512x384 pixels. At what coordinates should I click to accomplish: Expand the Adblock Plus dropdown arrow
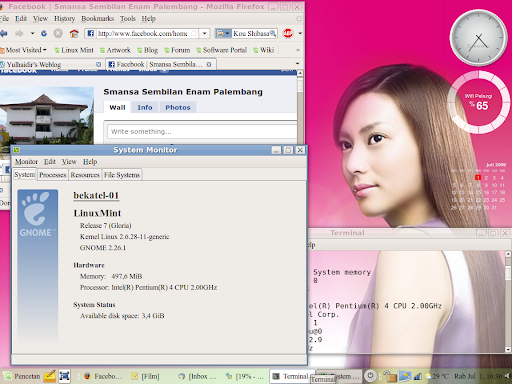coord(300,33)
